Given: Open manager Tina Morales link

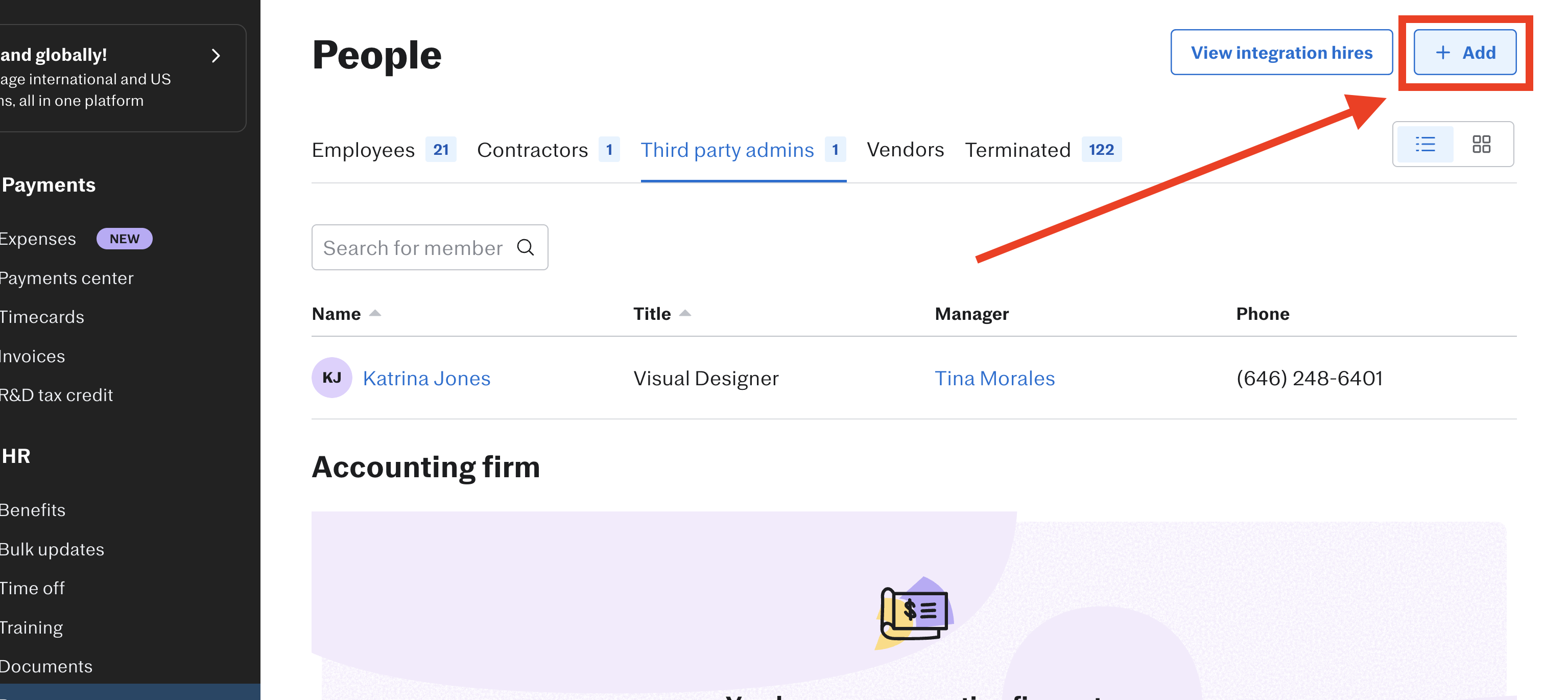Looking at the screenshot, I should [x=994, y=378].
